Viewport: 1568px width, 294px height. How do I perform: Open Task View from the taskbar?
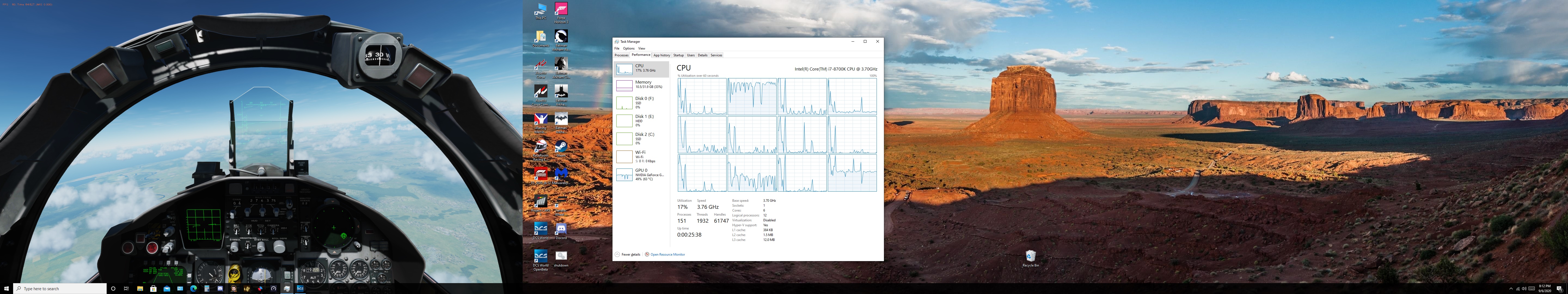[126, 289]
